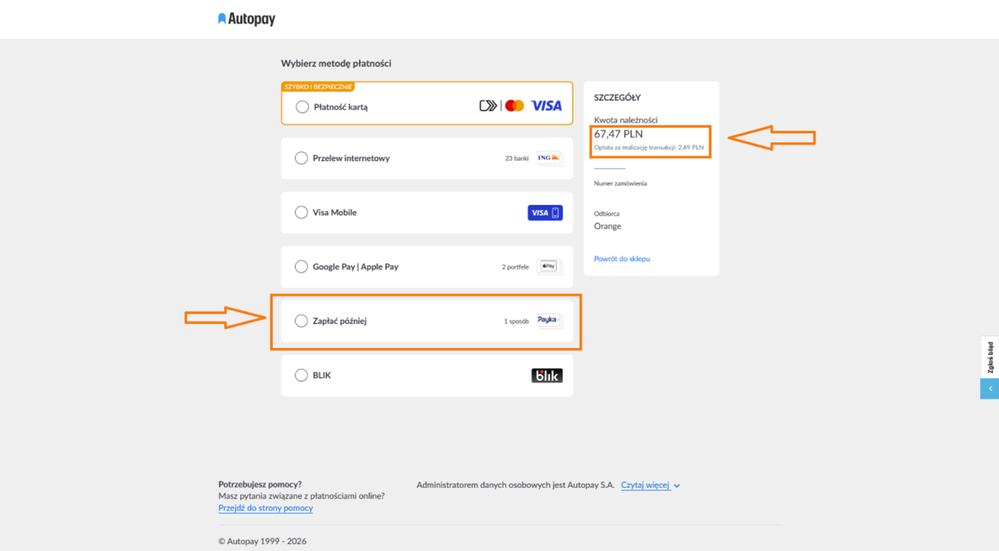Click the Visa logo on card payment

[547, 106]
